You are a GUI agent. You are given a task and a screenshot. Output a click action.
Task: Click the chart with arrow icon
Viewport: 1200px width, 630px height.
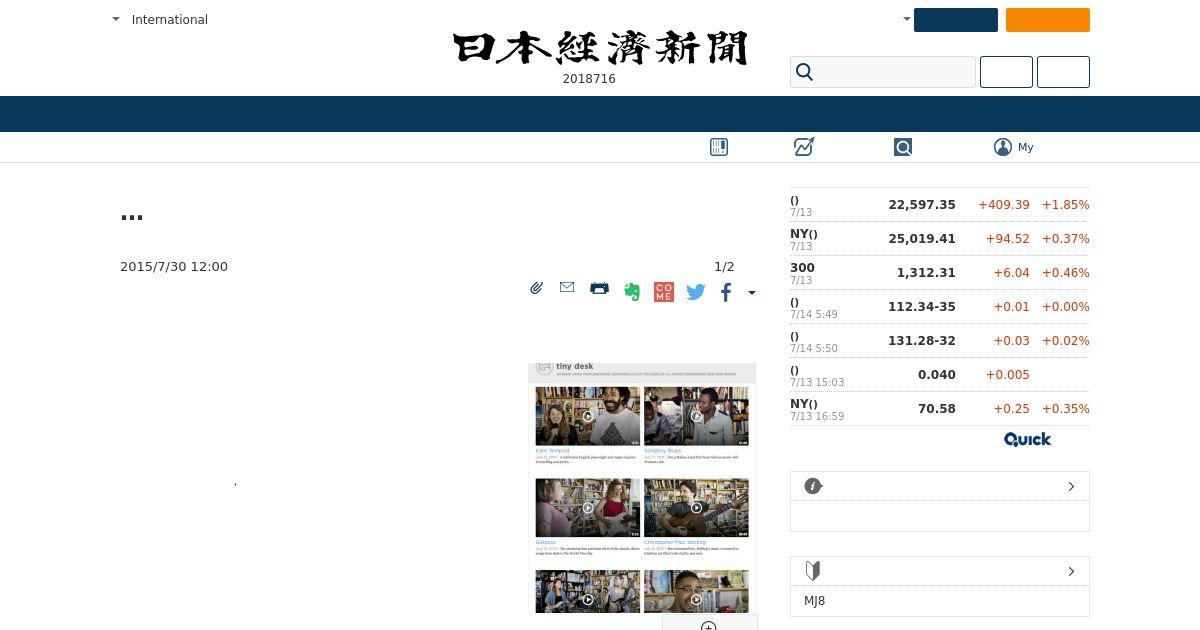(x=804, y=147)
